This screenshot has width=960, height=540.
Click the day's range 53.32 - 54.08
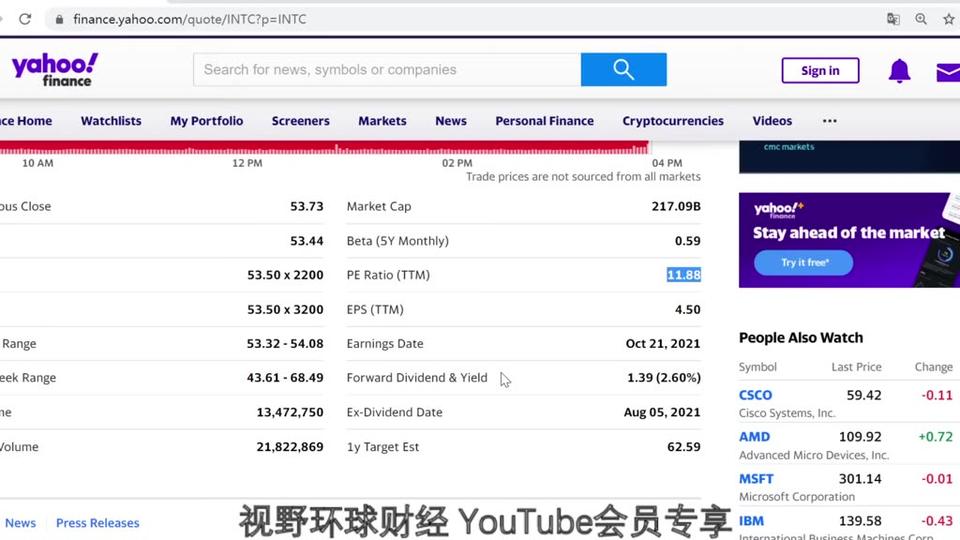tap(285, 343)
